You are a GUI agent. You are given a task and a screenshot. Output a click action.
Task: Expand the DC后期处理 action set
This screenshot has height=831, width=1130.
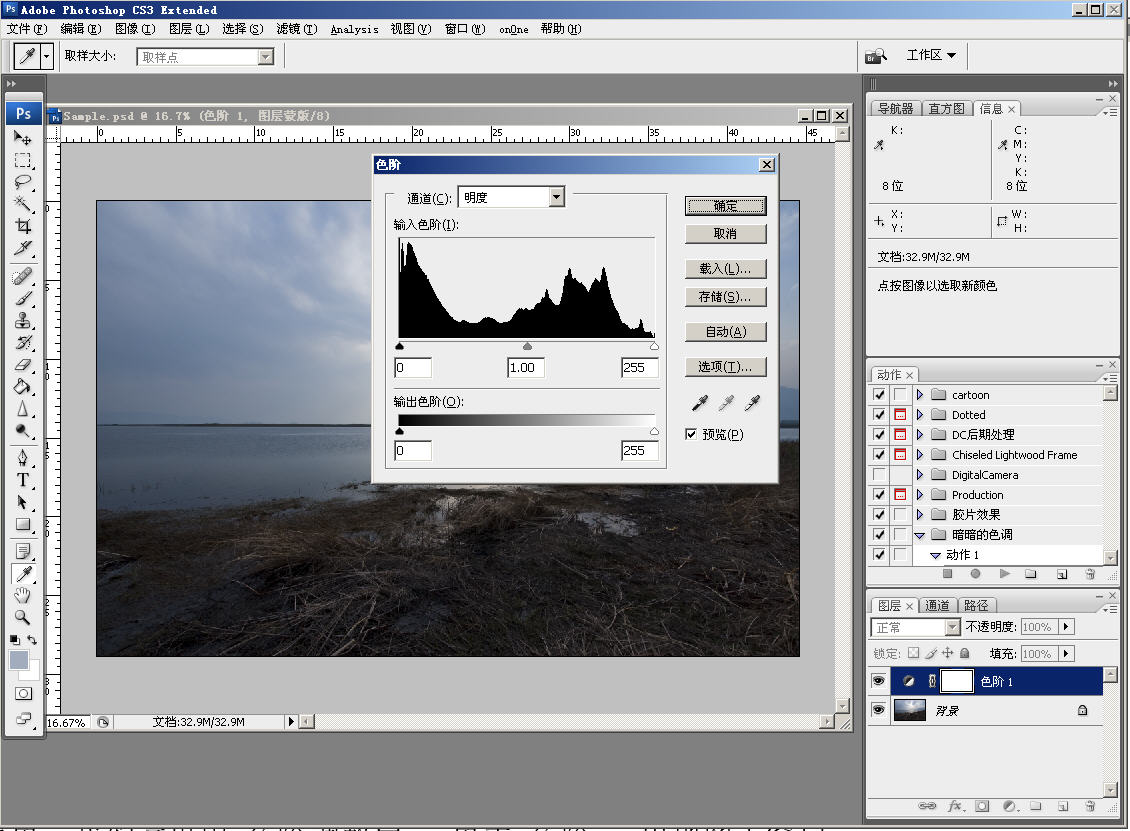[920, 435]
